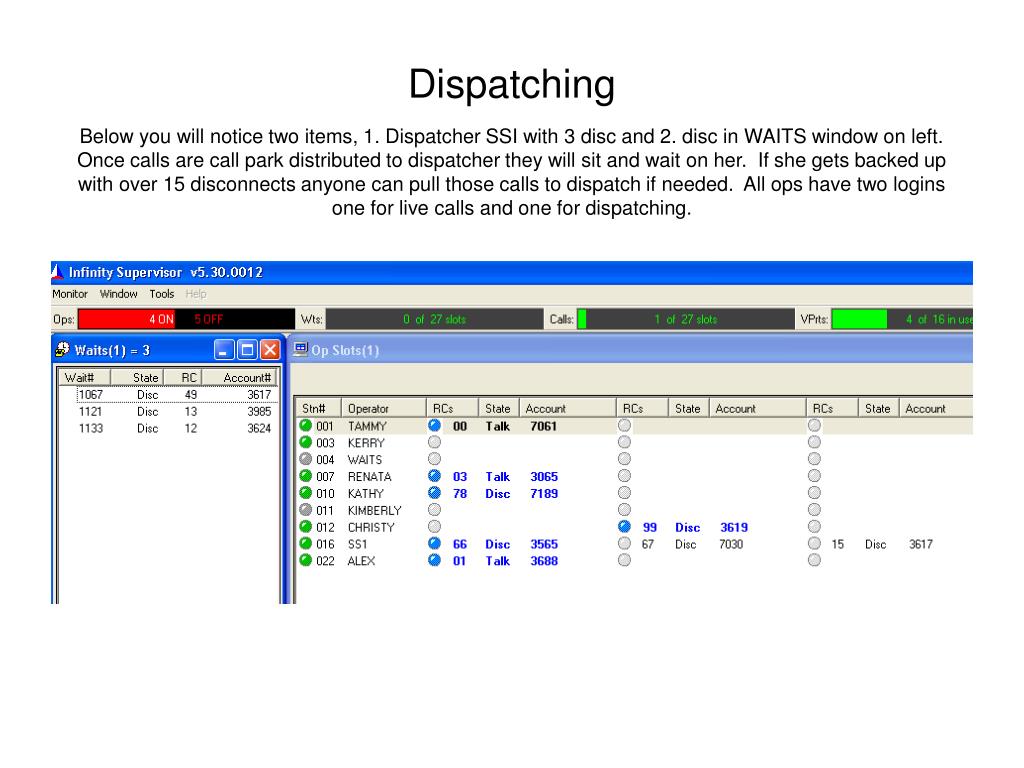This screenshot has height=768, width=1024.
Task: Click SS1's third-slot indicator beside 15
Action: tap(814, 543)
